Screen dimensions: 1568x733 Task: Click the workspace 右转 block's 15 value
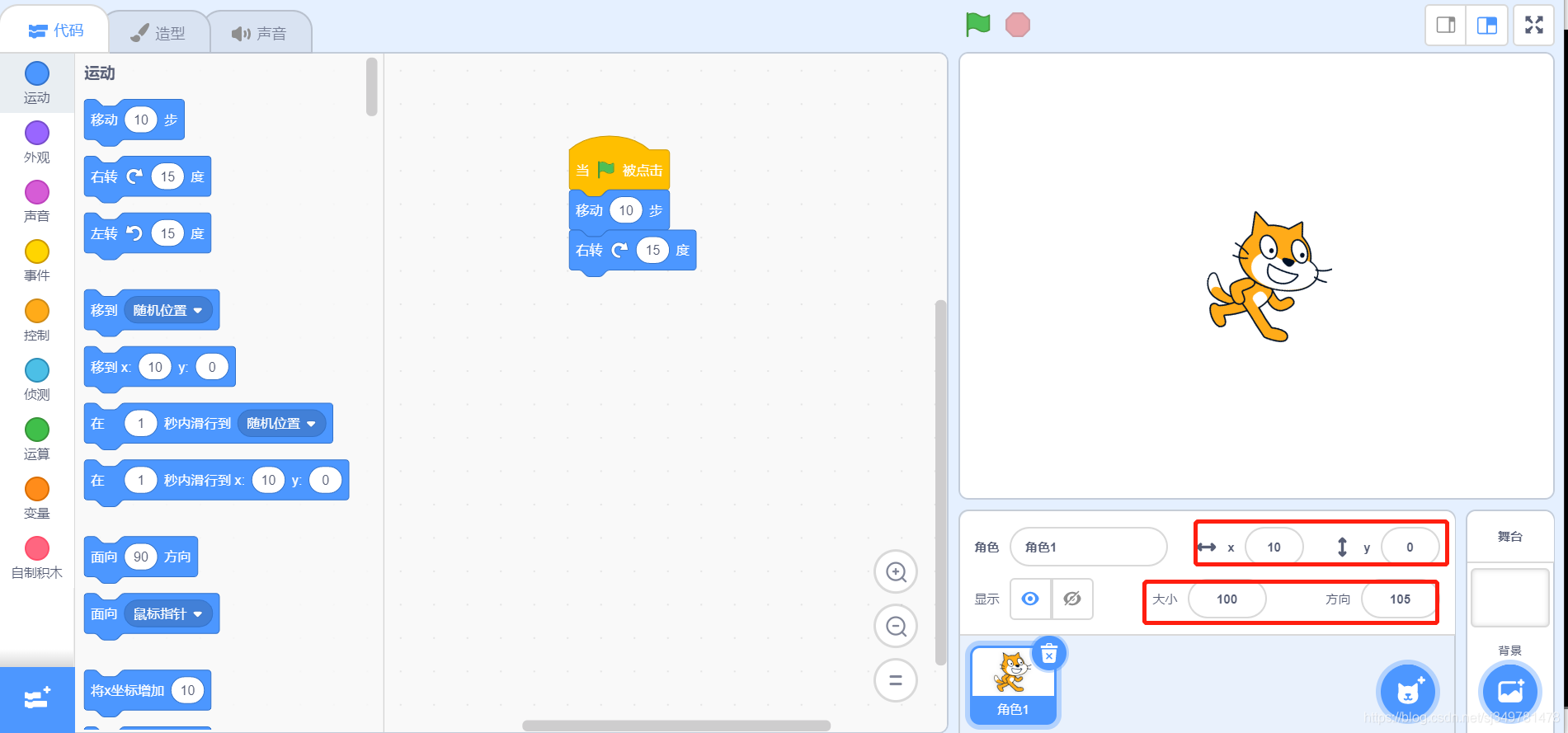pos(652,250)
